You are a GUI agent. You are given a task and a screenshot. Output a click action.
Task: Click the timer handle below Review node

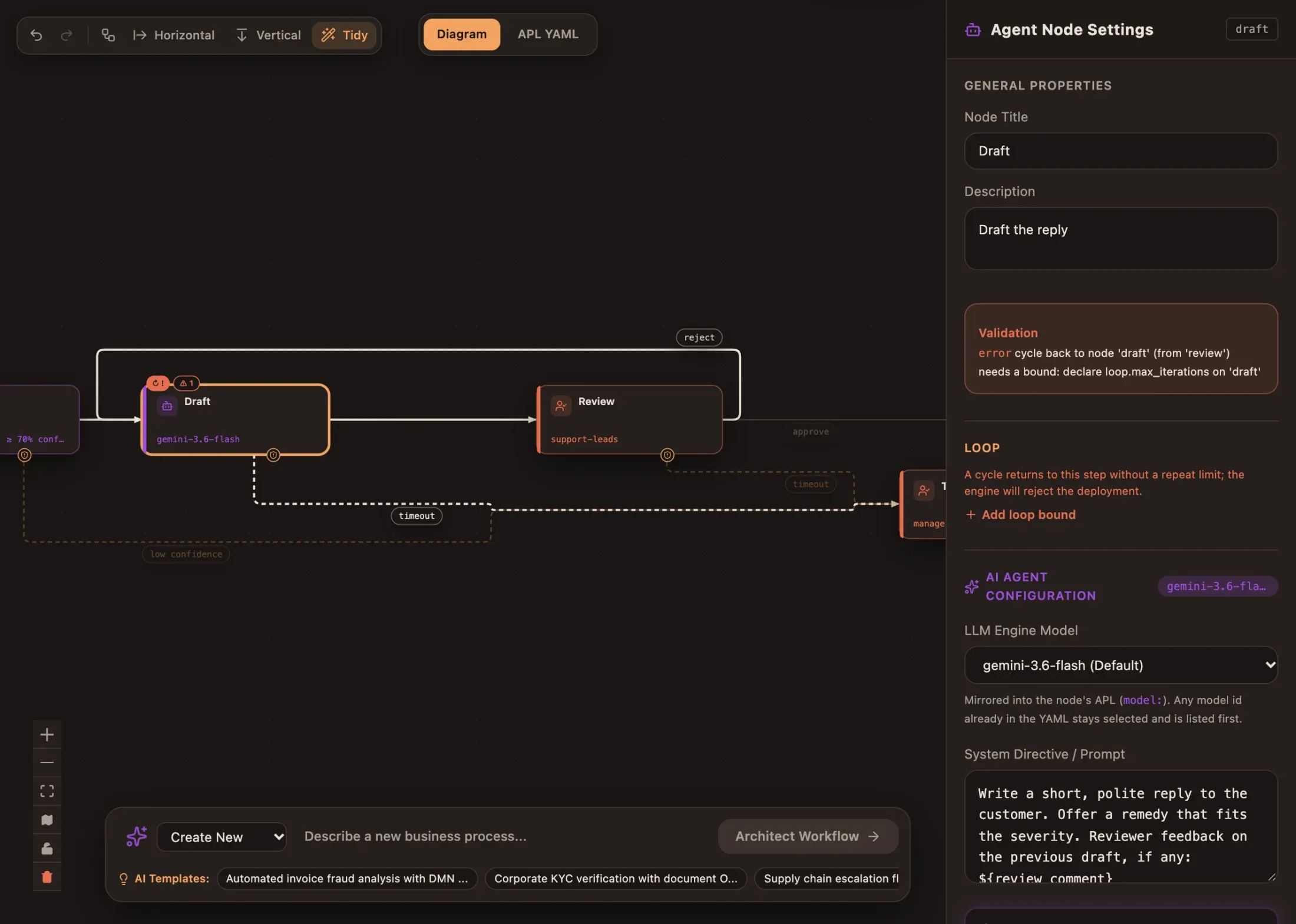point(667,455)
